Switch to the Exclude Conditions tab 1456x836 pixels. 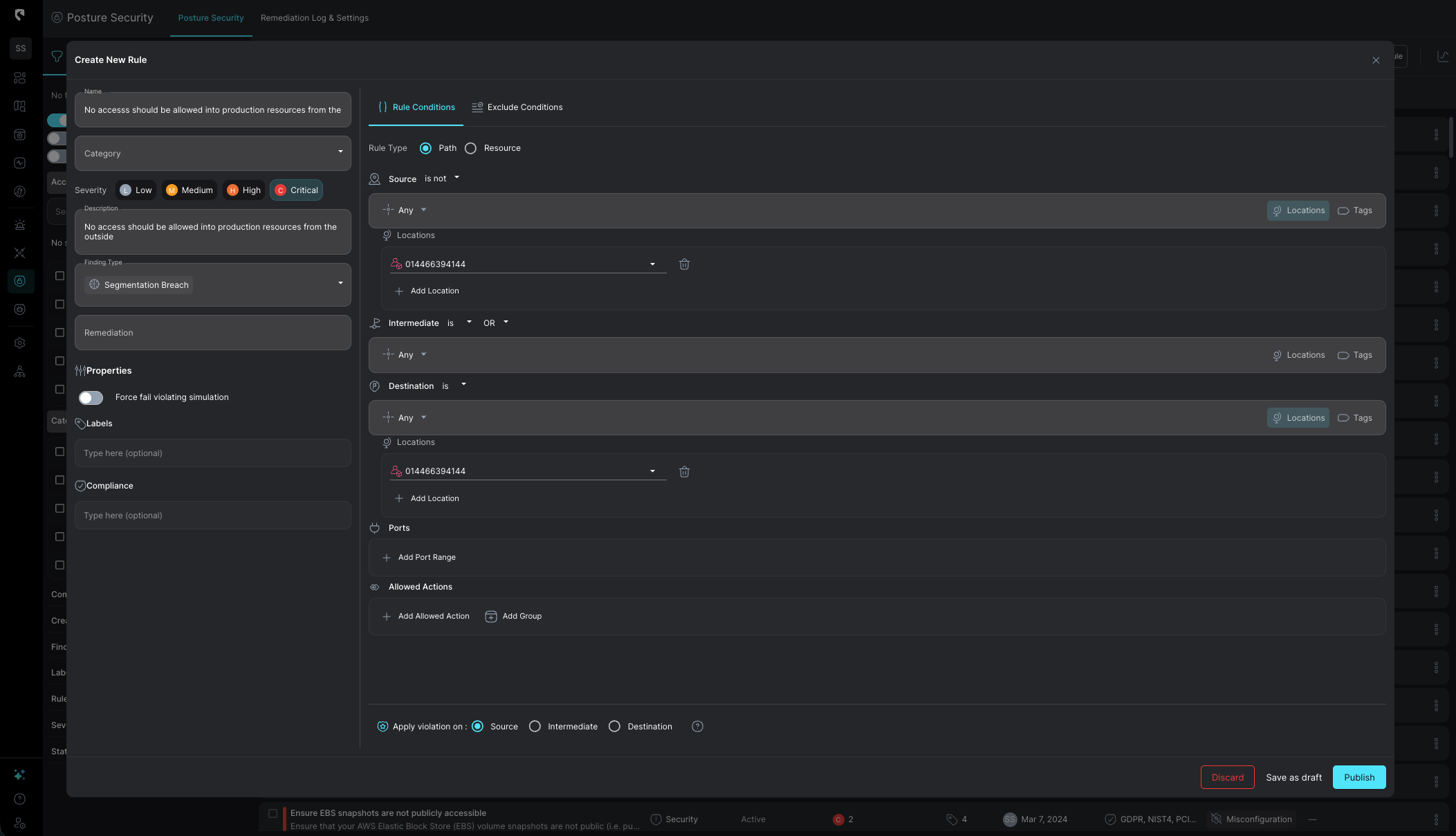coord(517,107)
